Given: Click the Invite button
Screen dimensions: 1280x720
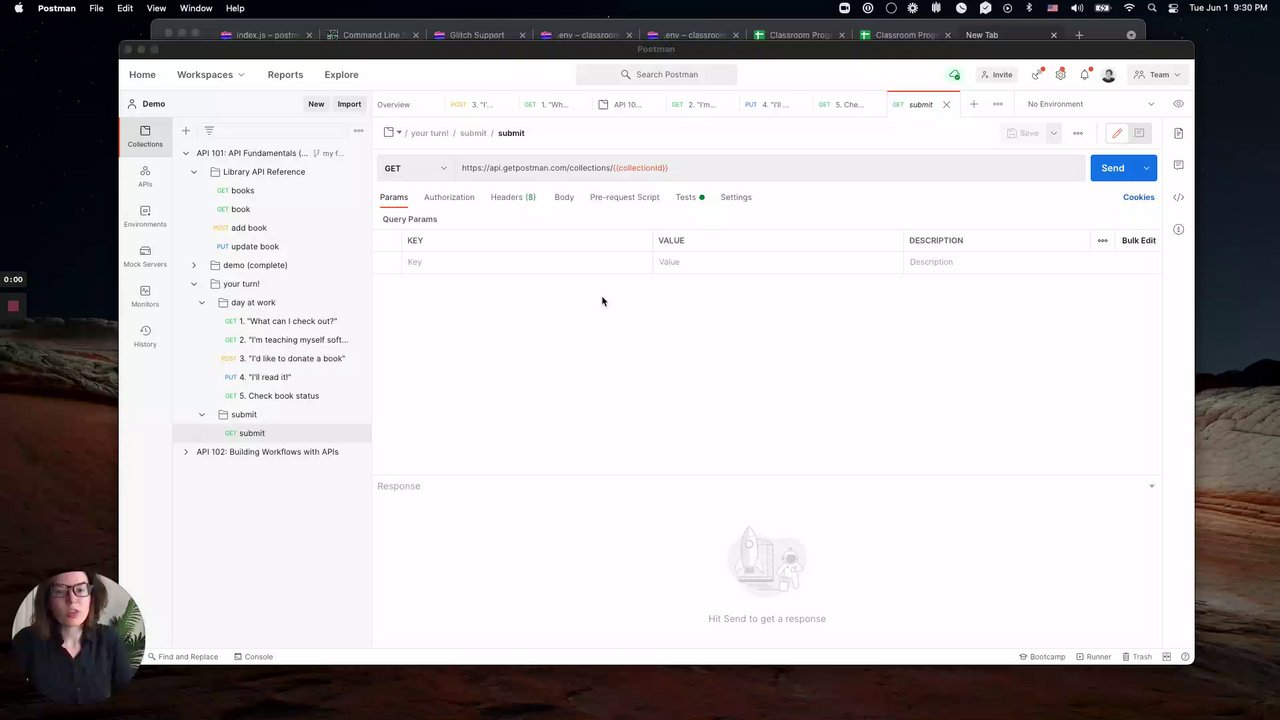Looking at the screenshot, I should [x=996, y=75].
